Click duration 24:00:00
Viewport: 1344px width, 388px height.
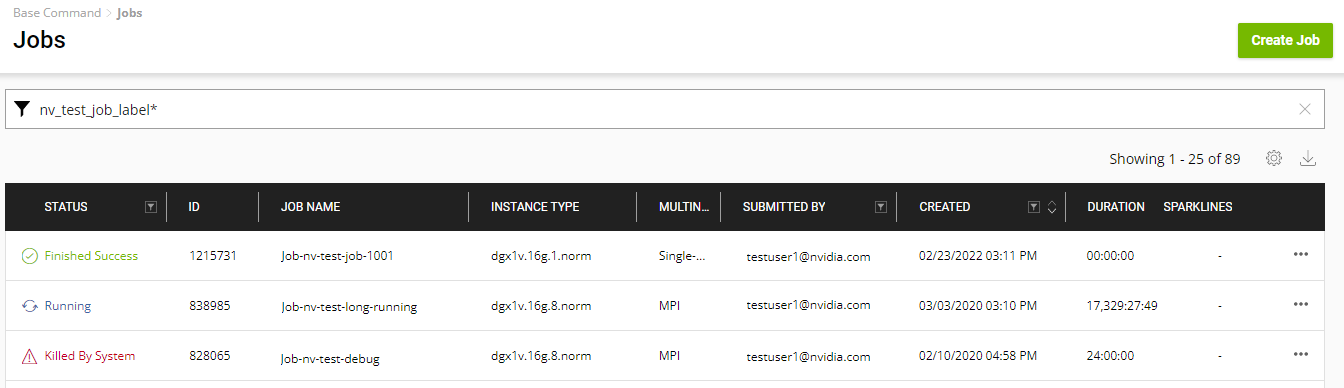[x=1110, y=356]
